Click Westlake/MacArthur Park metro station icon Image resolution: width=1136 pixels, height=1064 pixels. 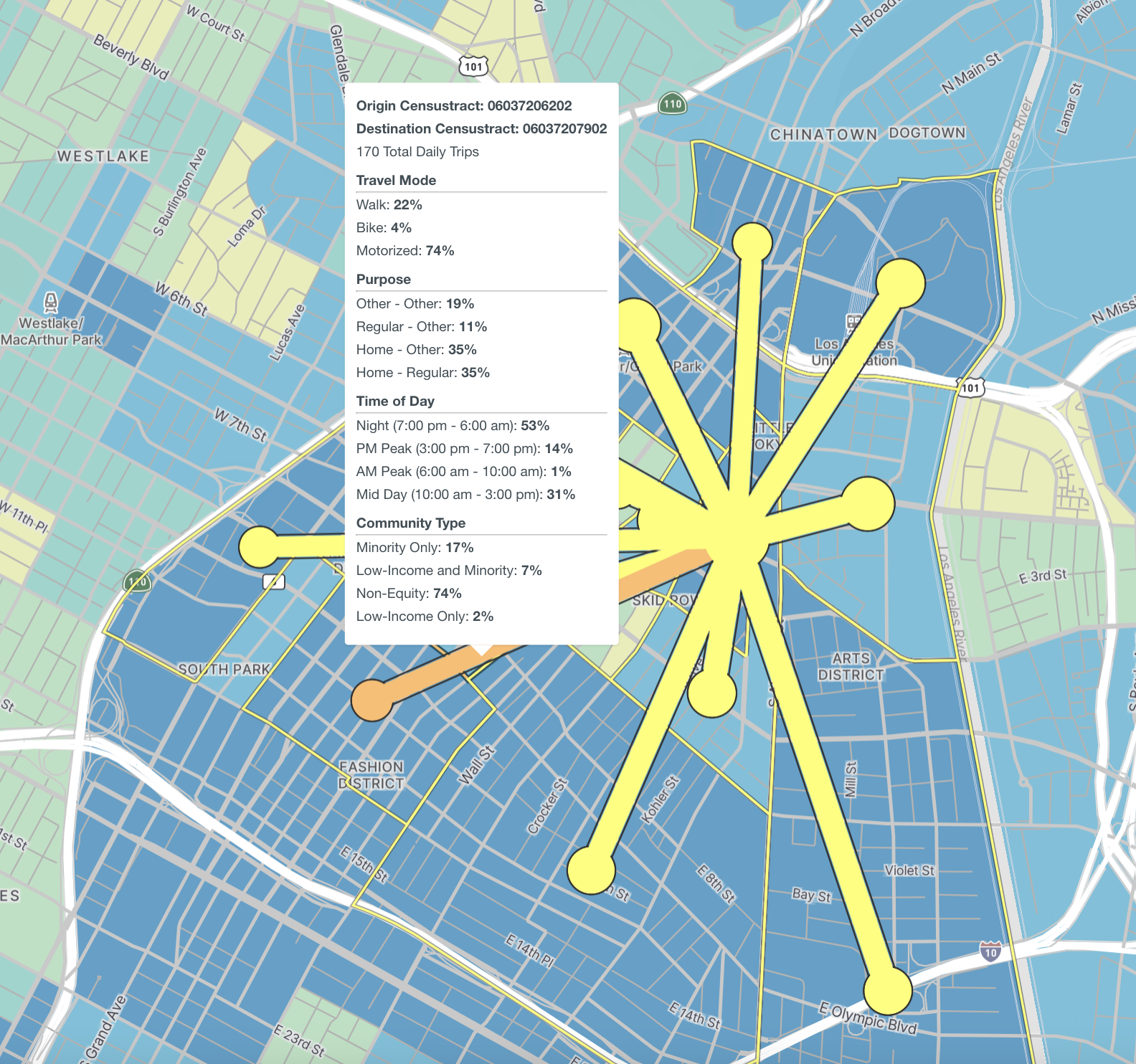(x=51, y=302)
